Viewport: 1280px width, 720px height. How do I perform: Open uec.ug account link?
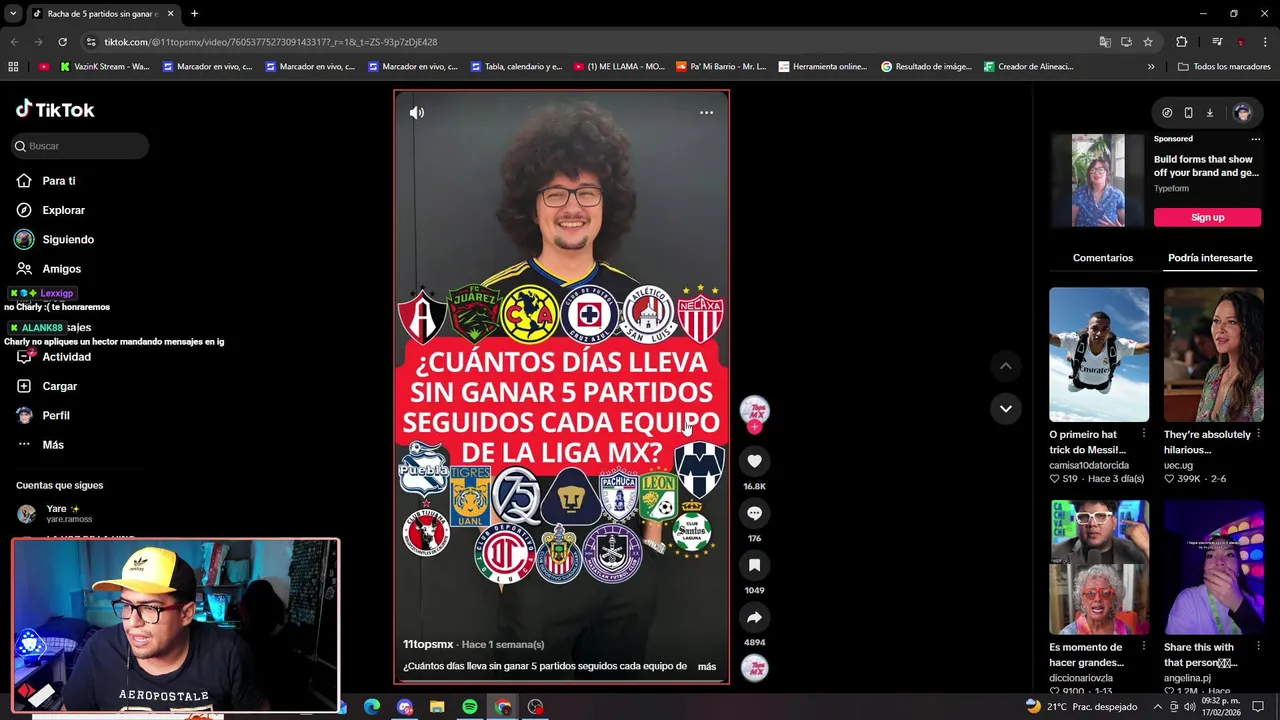coord(1178,465)
